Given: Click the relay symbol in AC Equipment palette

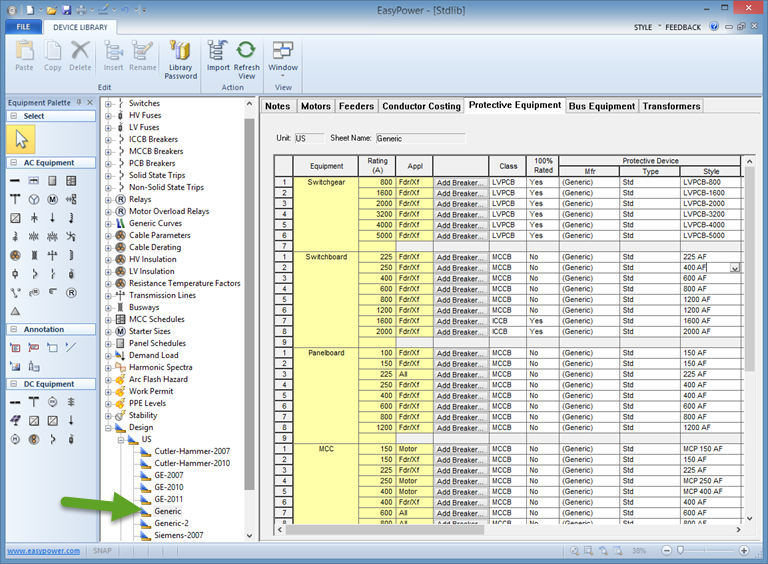Looking at the screenshot, I should coord(71,293).
